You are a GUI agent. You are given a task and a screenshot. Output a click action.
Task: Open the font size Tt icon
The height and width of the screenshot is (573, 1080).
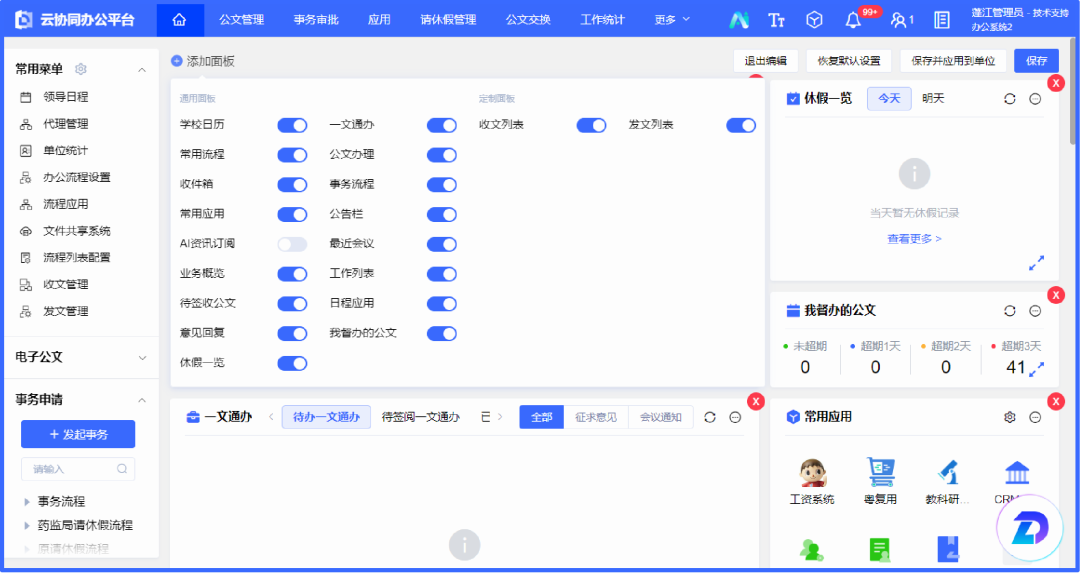coord(776,20)
